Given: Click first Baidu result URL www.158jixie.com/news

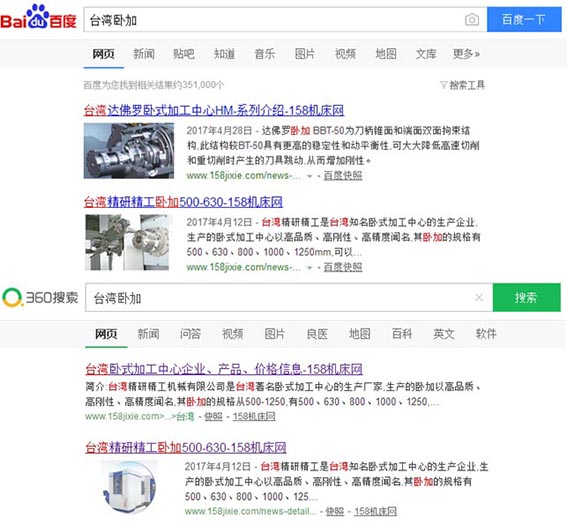Looking at the screenshot, I should pyautogui.click(x=243, y=176).
